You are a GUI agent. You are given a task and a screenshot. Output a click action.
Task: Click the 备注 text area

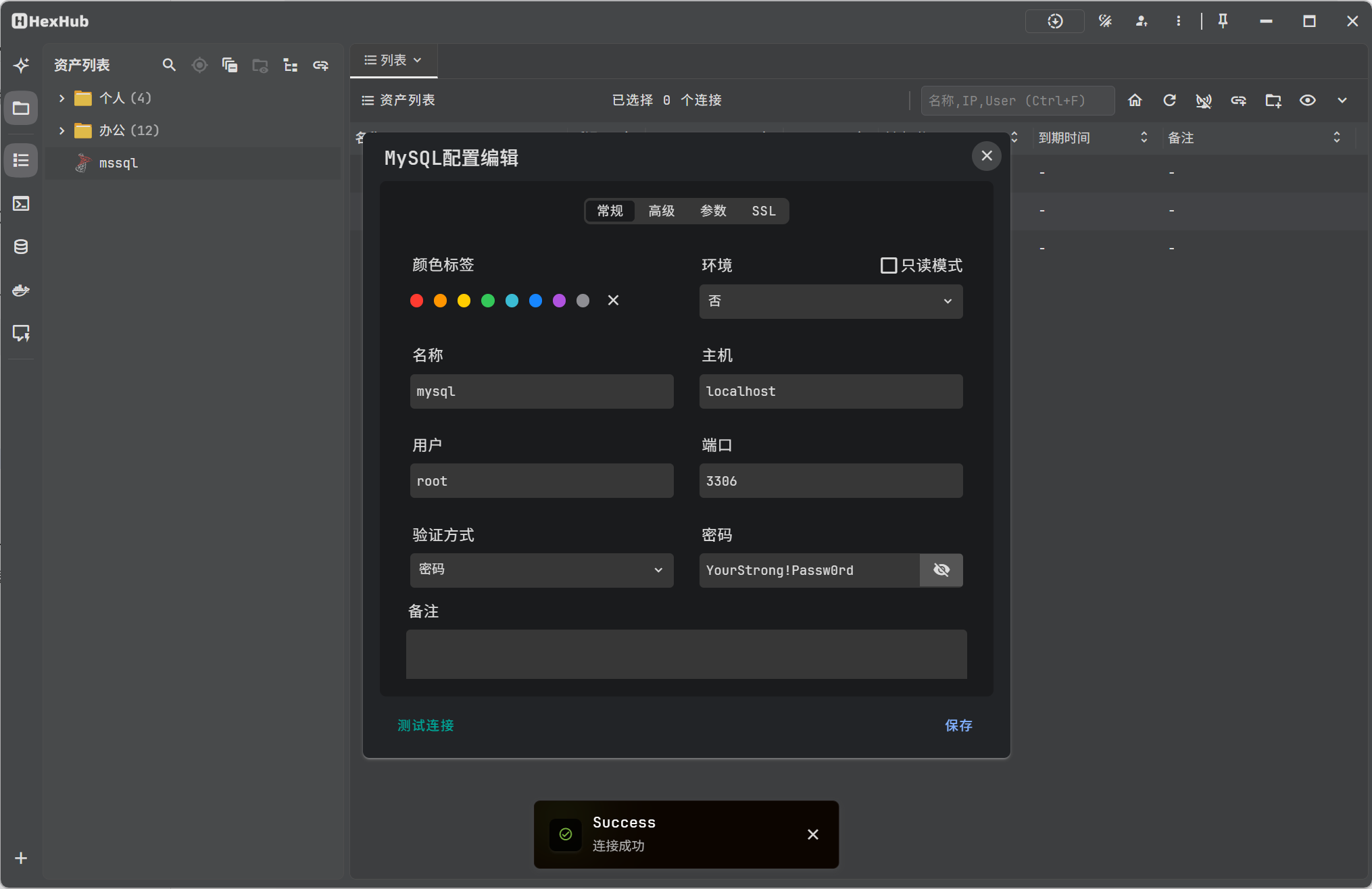coord(686,655)
